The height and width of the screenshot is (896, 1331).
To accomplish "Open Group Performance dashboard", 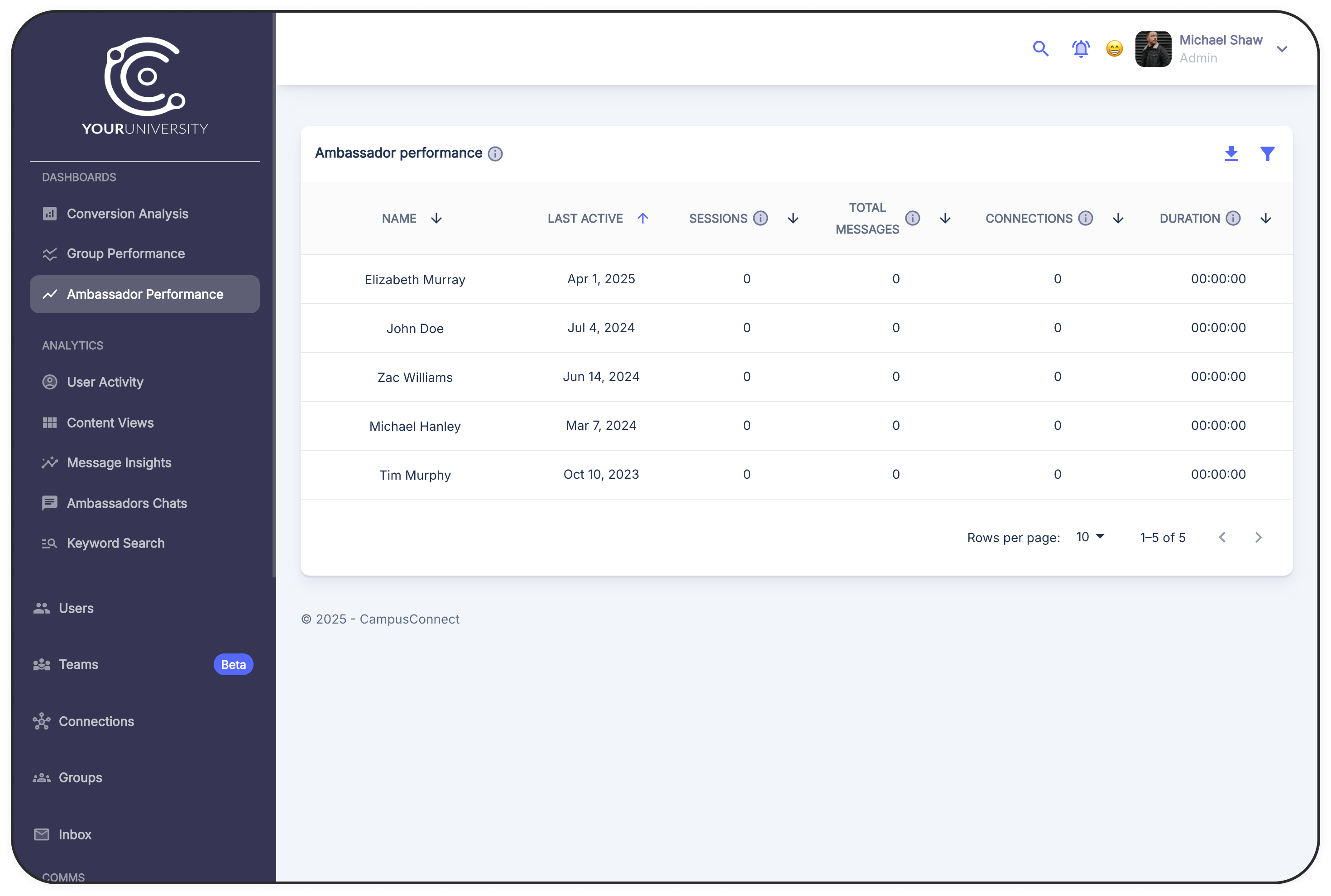I will tap(145, 254).
